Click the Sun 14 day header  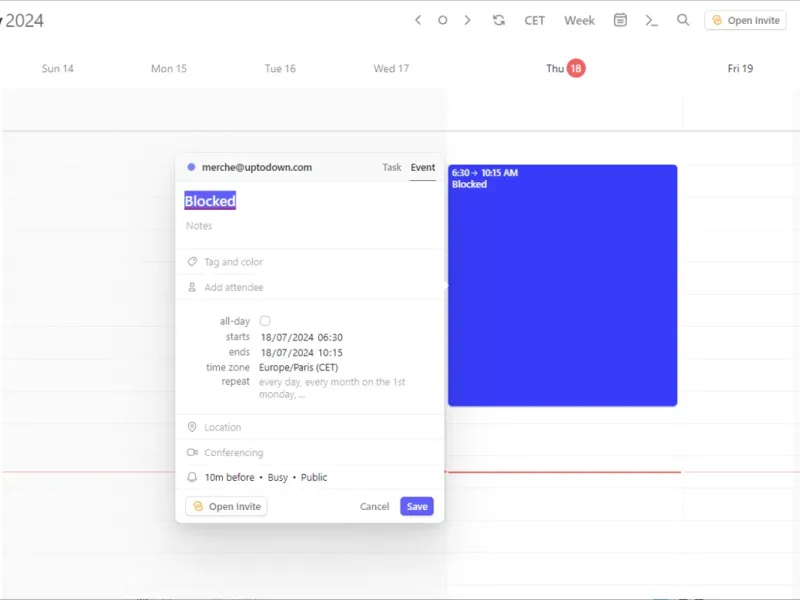tap(58, 68)
